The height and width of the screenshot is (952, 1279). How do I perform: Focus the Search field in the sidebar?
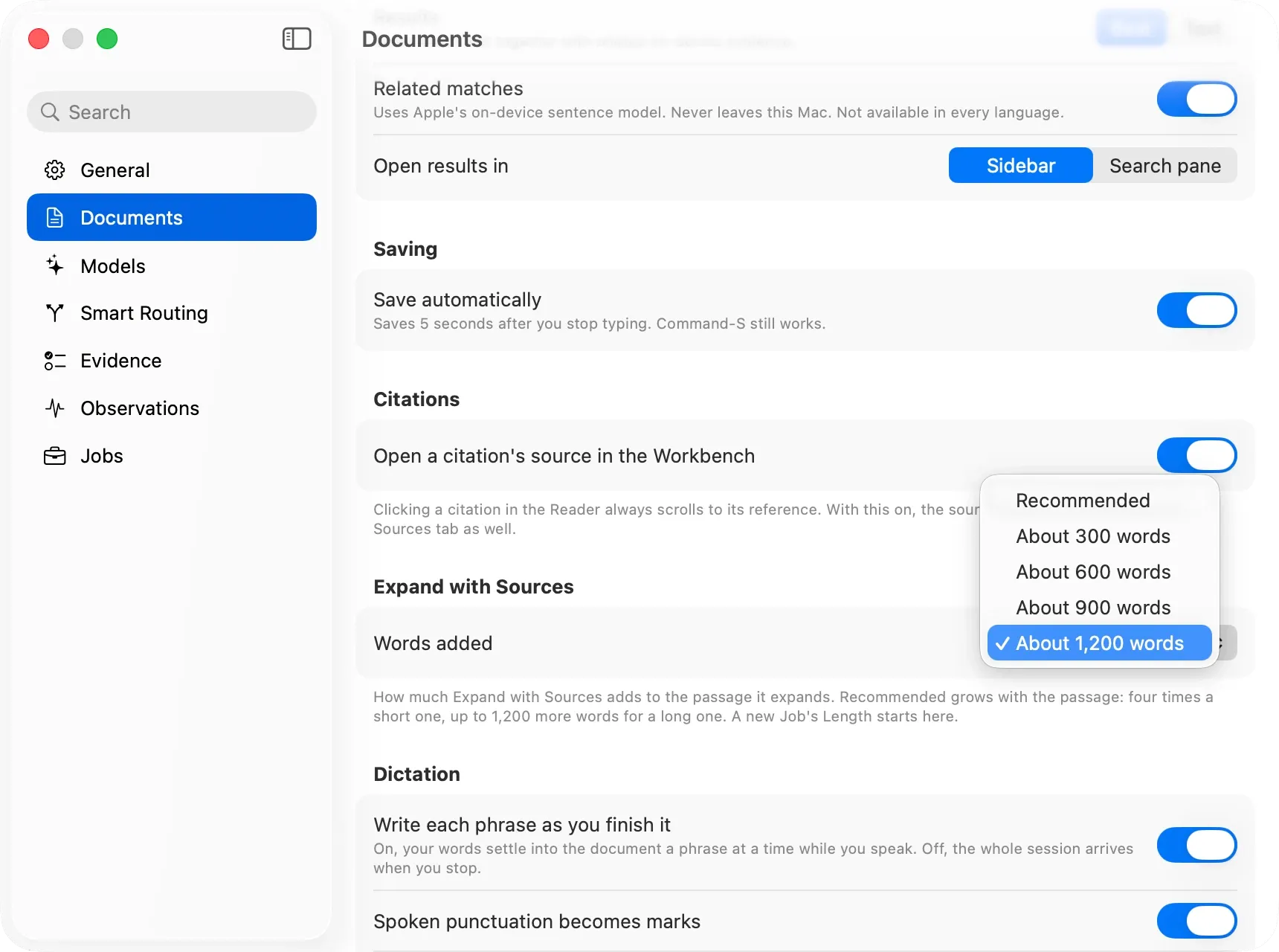[x=172, y=112]
